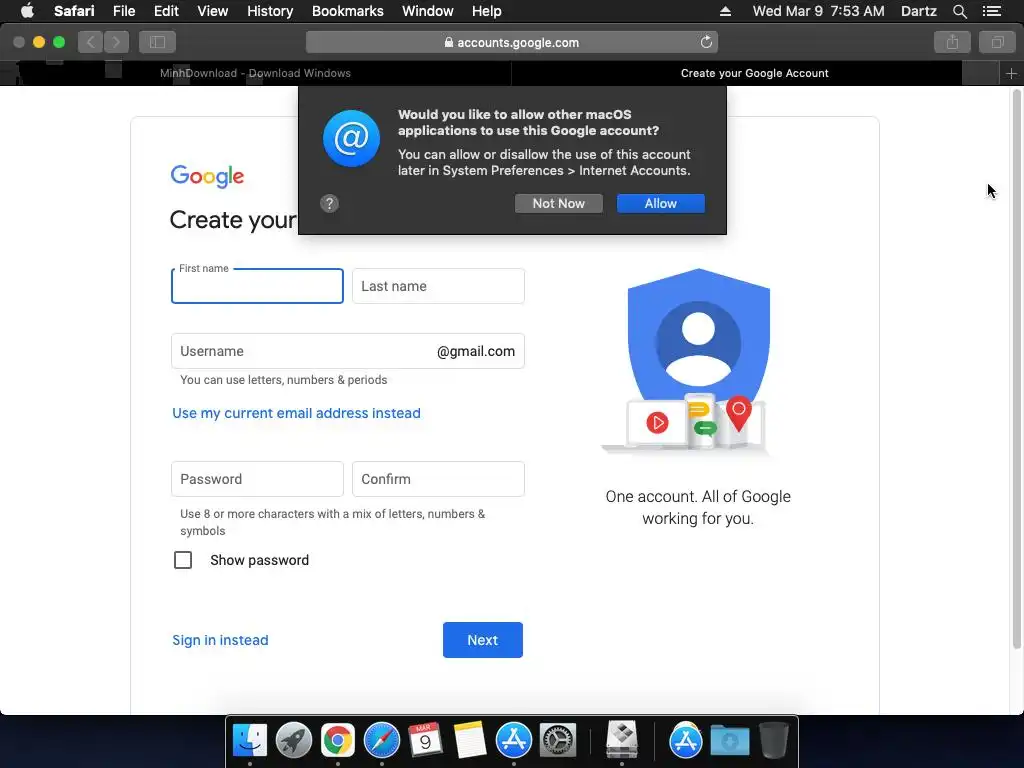The height and width of the screenshot is (768, 1024).
Task: Open the Apple menu
Action: [x=27, y=11]
